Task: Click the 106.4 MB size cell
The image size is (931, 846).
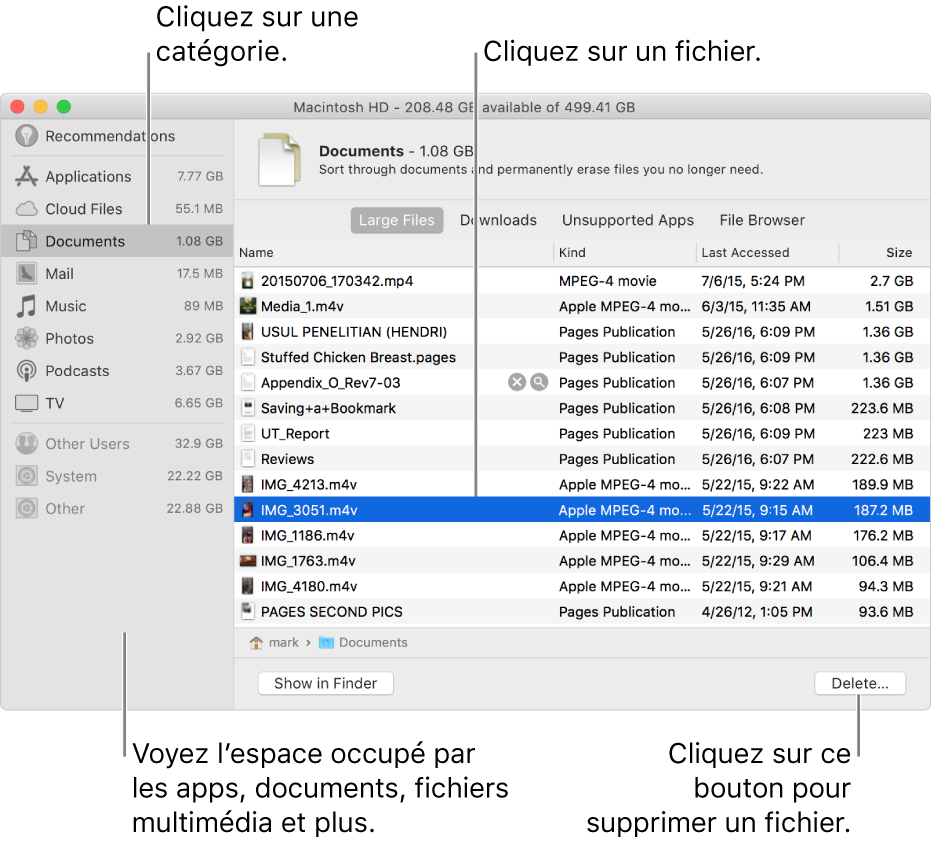Action: point(882,561)
